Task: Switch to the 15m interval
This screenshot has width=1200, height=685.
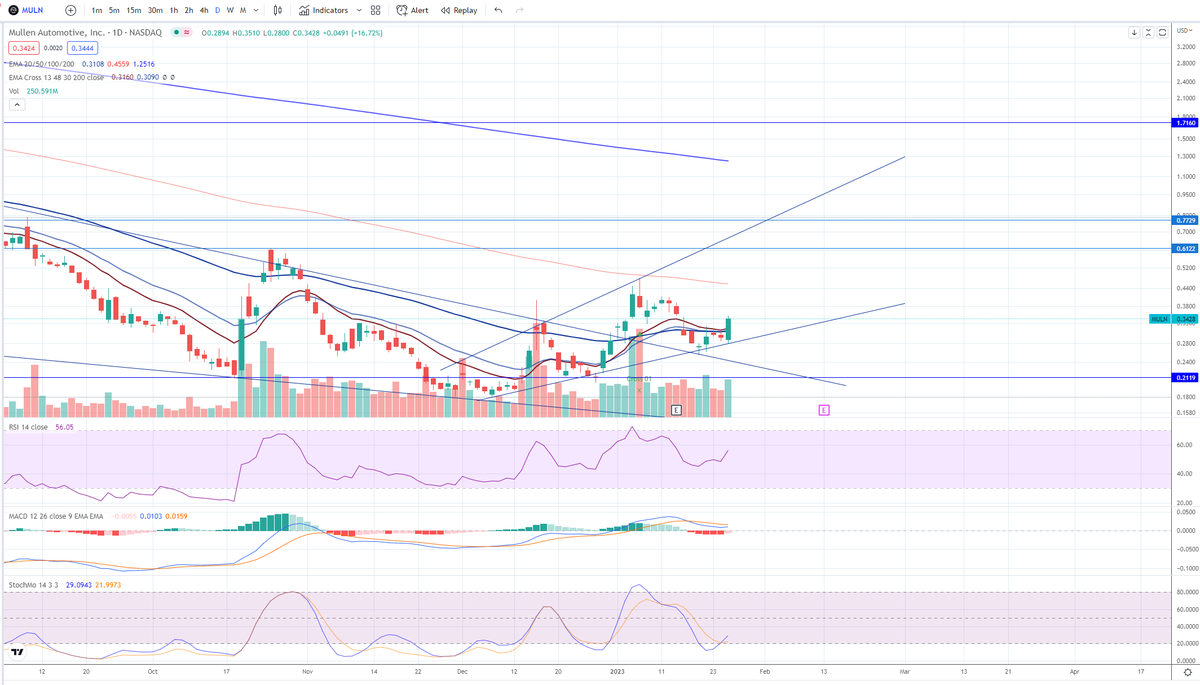Action: 134,10
